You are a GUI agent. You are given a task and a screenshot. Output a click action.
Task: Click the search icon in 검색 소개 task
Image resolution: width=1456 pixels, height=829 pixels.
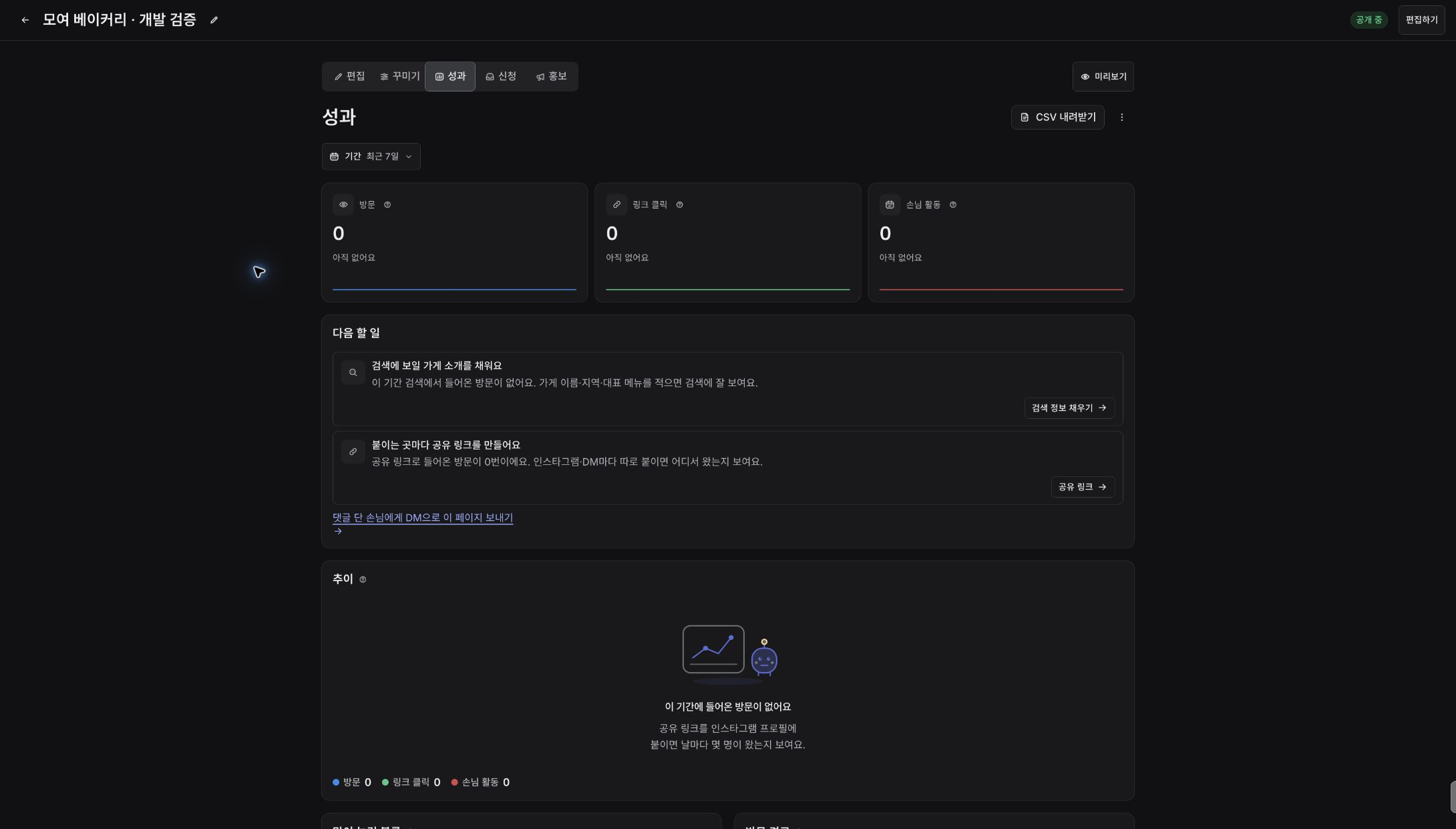(353, 373)
